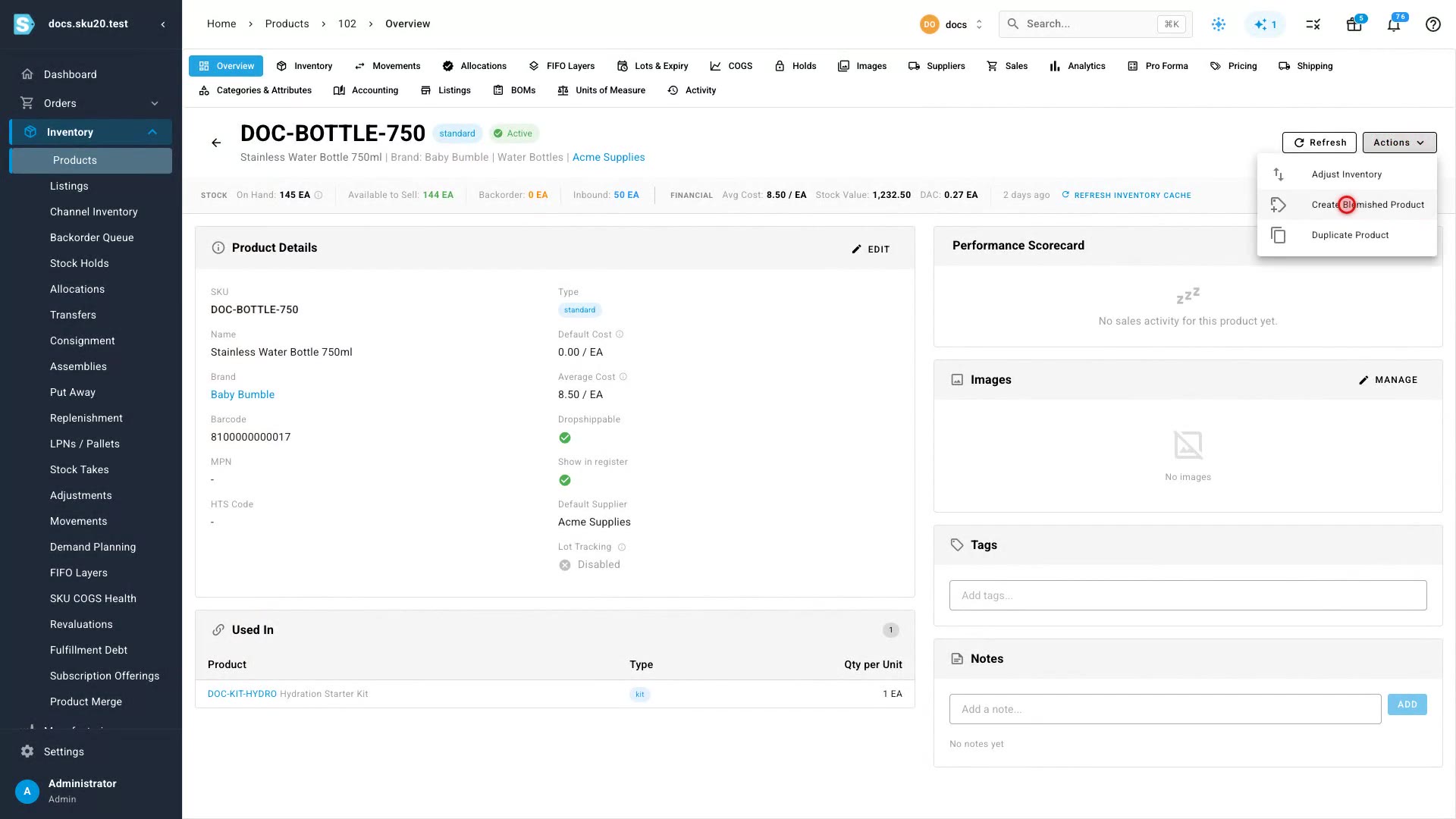
Task: Click the Add tags input field
Action: pos(1188,595)
